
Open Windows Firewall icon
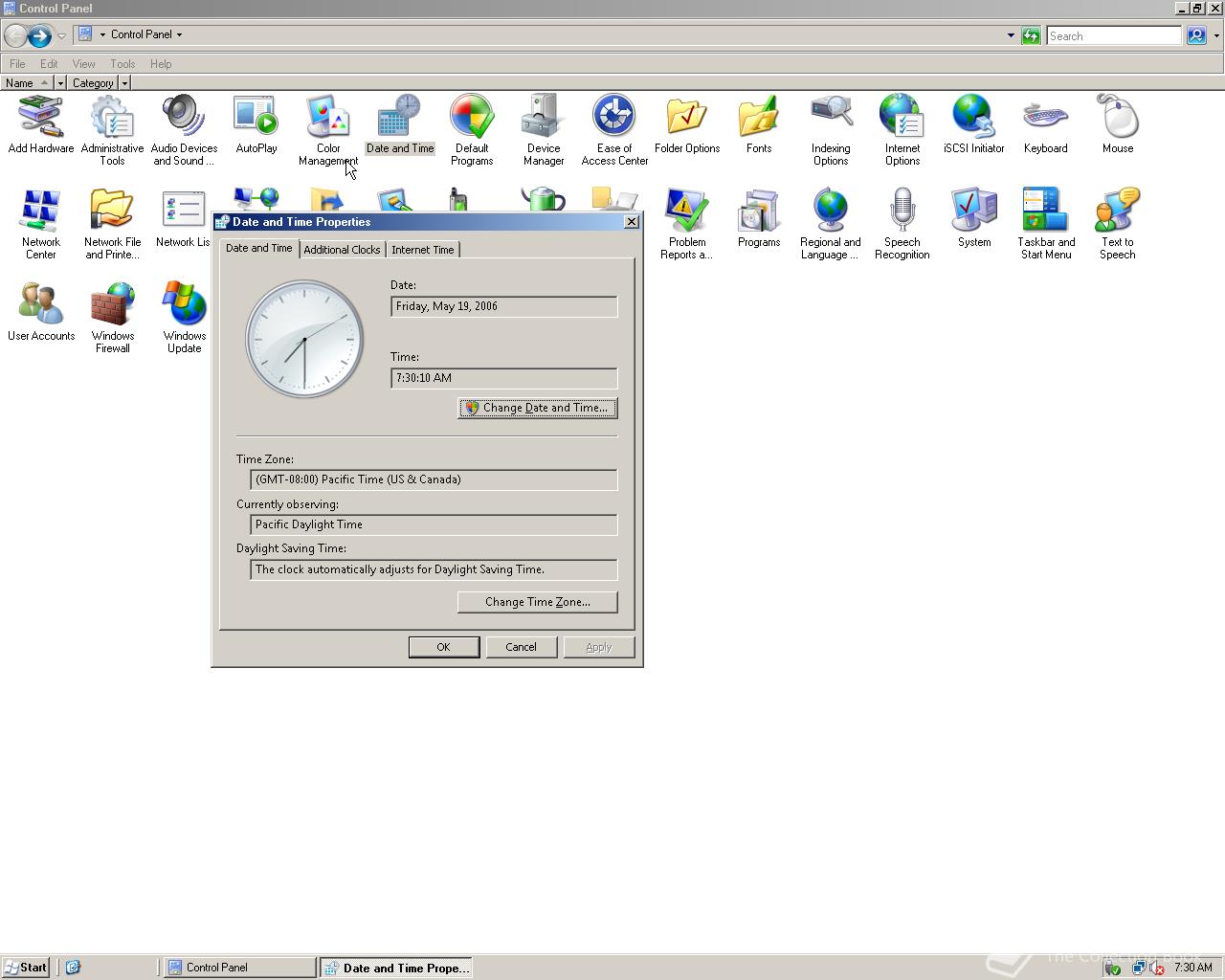(x=112, y=318)
